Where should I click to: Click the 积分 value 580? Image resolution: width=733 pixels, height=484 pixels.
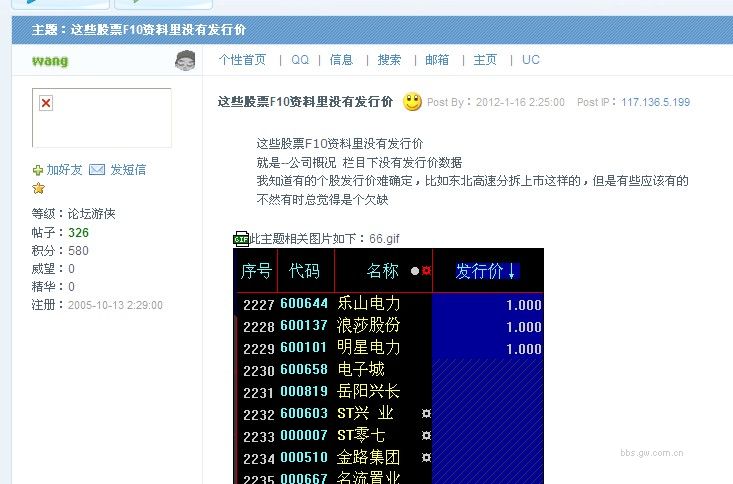79,251
